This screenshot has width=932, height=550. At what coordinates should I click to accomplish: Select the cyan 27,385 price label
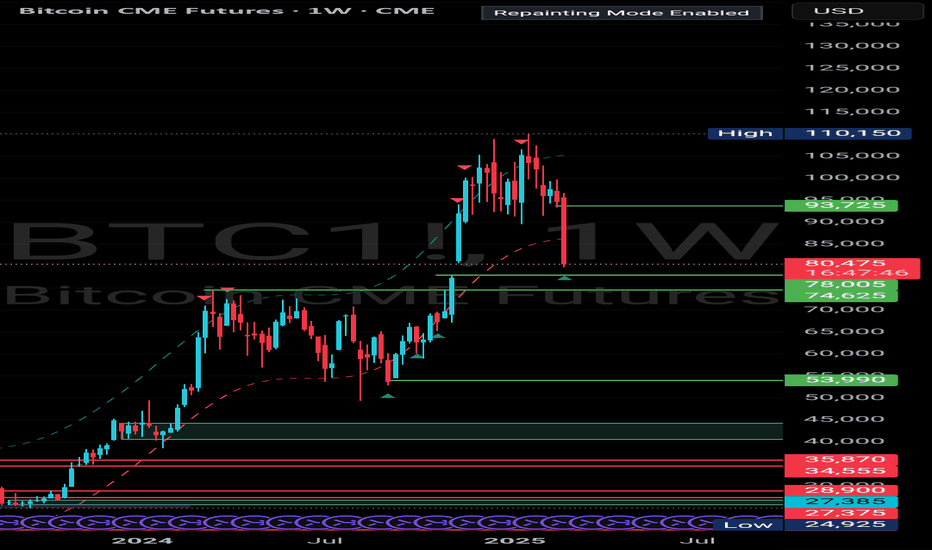click(x=841, y=502)
